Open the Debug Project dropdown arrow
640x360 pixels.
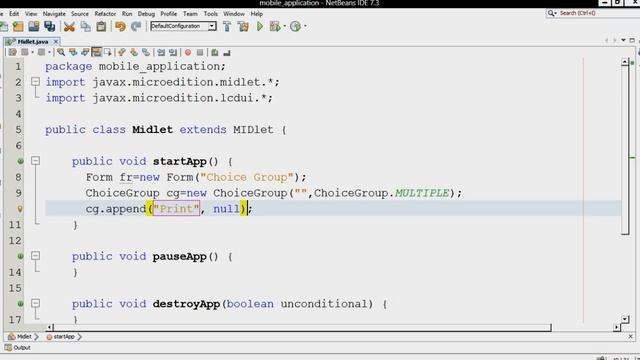pyautogui.click(x=284, y=27)
